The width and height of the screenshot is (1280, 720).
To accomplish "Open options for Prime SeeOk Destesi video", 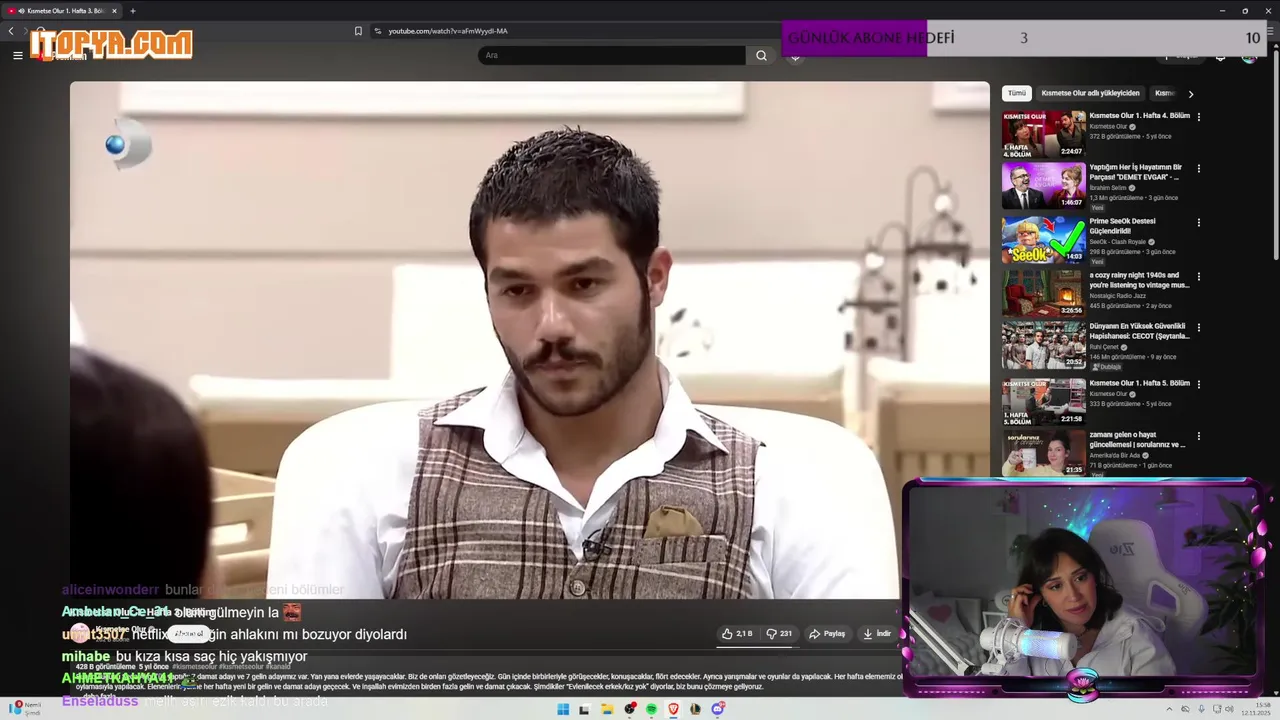I will (1199, 222).
